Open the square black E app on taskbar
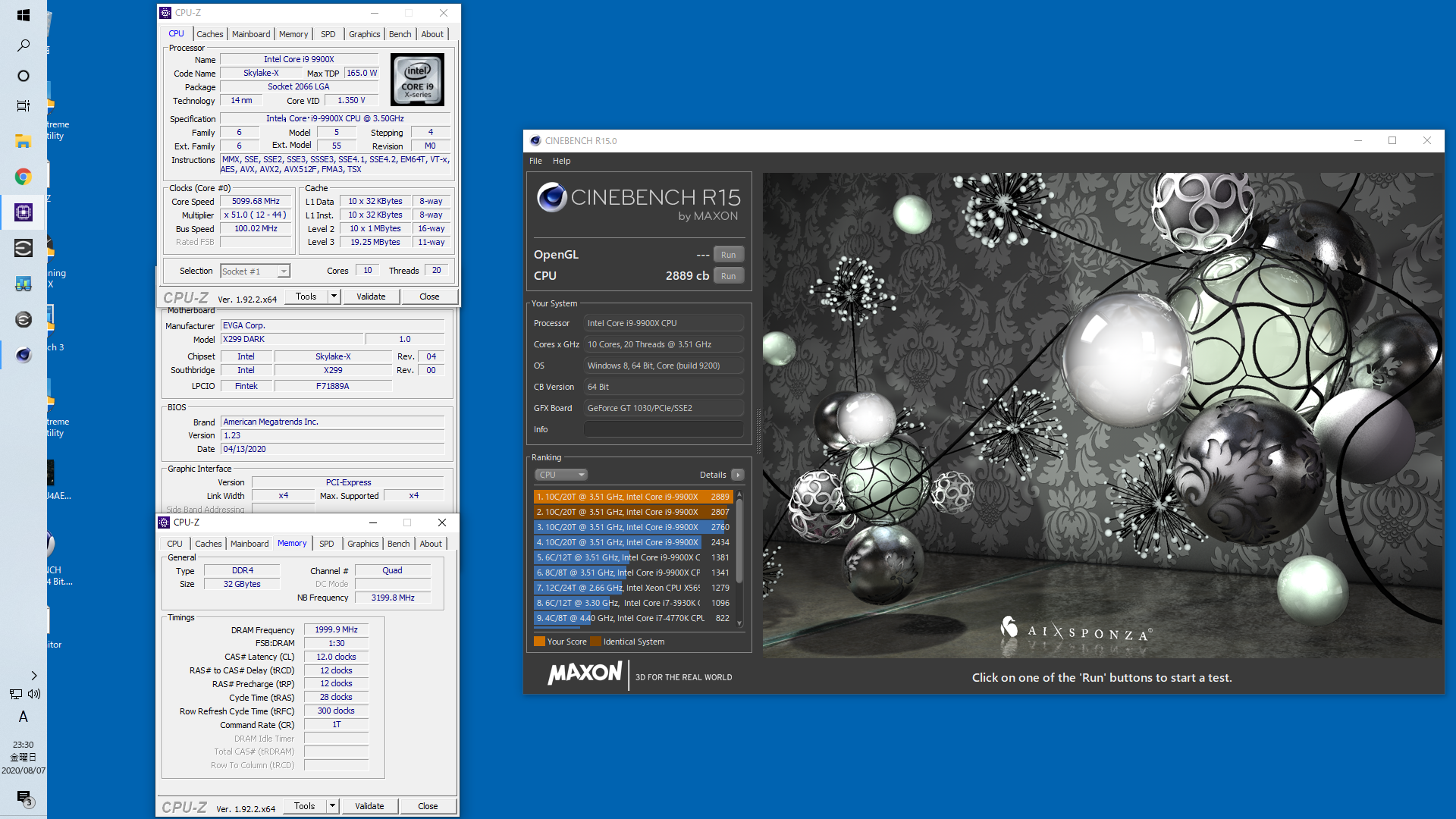1456x819 pixels. [x=23, y=248]
